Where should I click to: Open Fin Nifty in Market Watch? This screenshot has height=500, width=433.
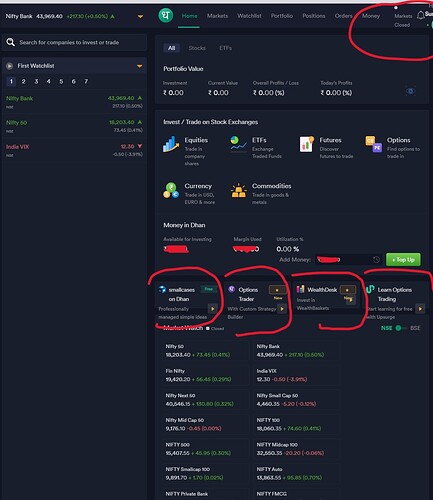(x=204, y=375)
